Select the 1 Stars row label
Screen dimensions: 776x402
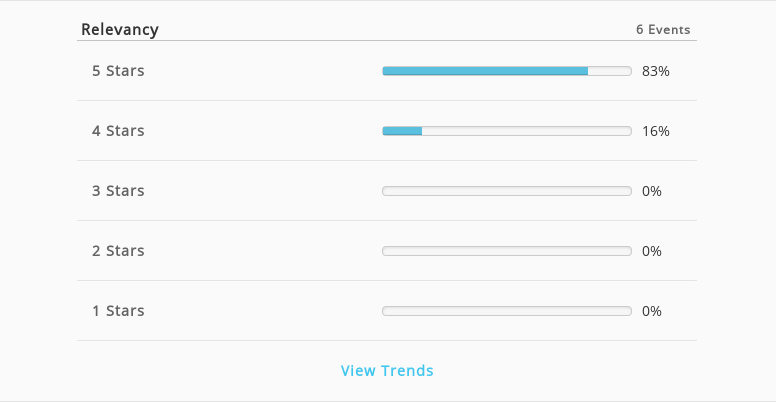[118, 310]
